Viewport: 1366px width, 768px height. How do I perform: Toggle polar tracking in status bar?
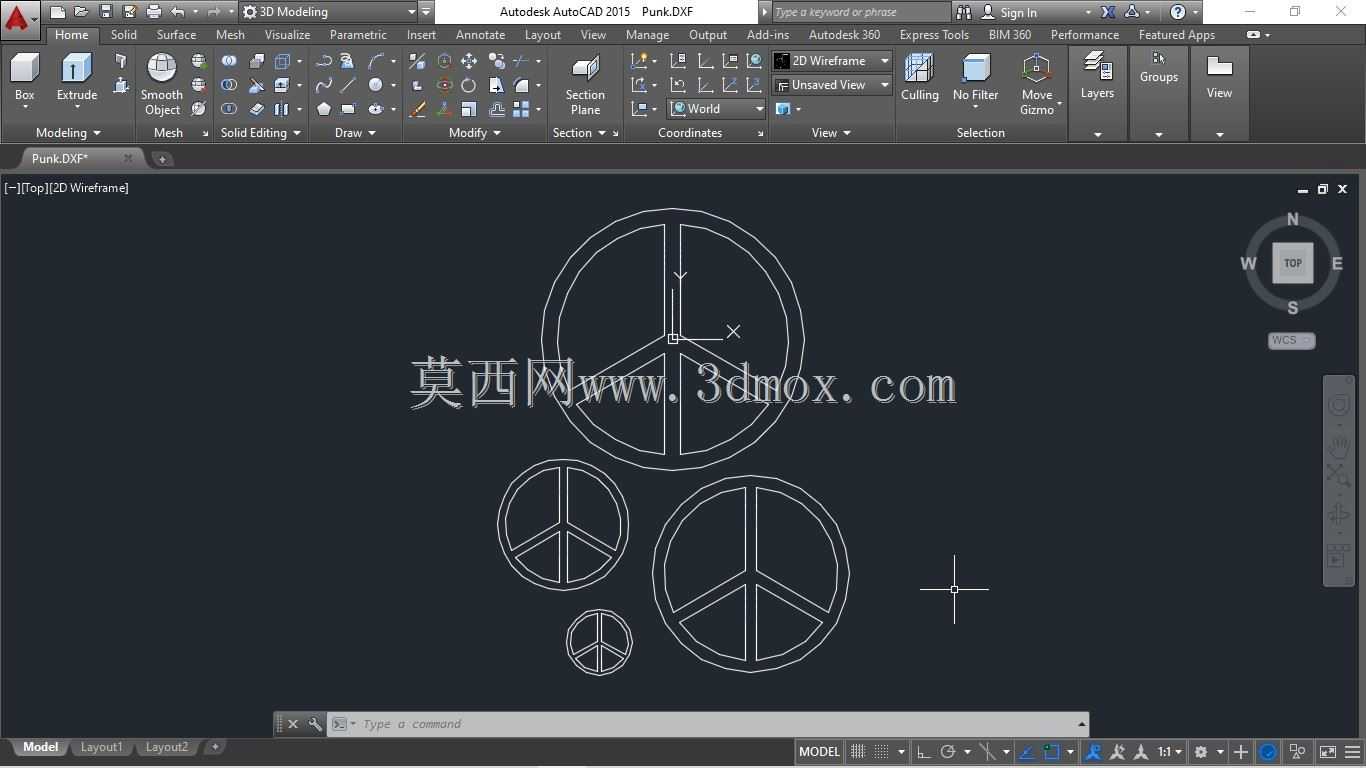(x=948, y=752)
